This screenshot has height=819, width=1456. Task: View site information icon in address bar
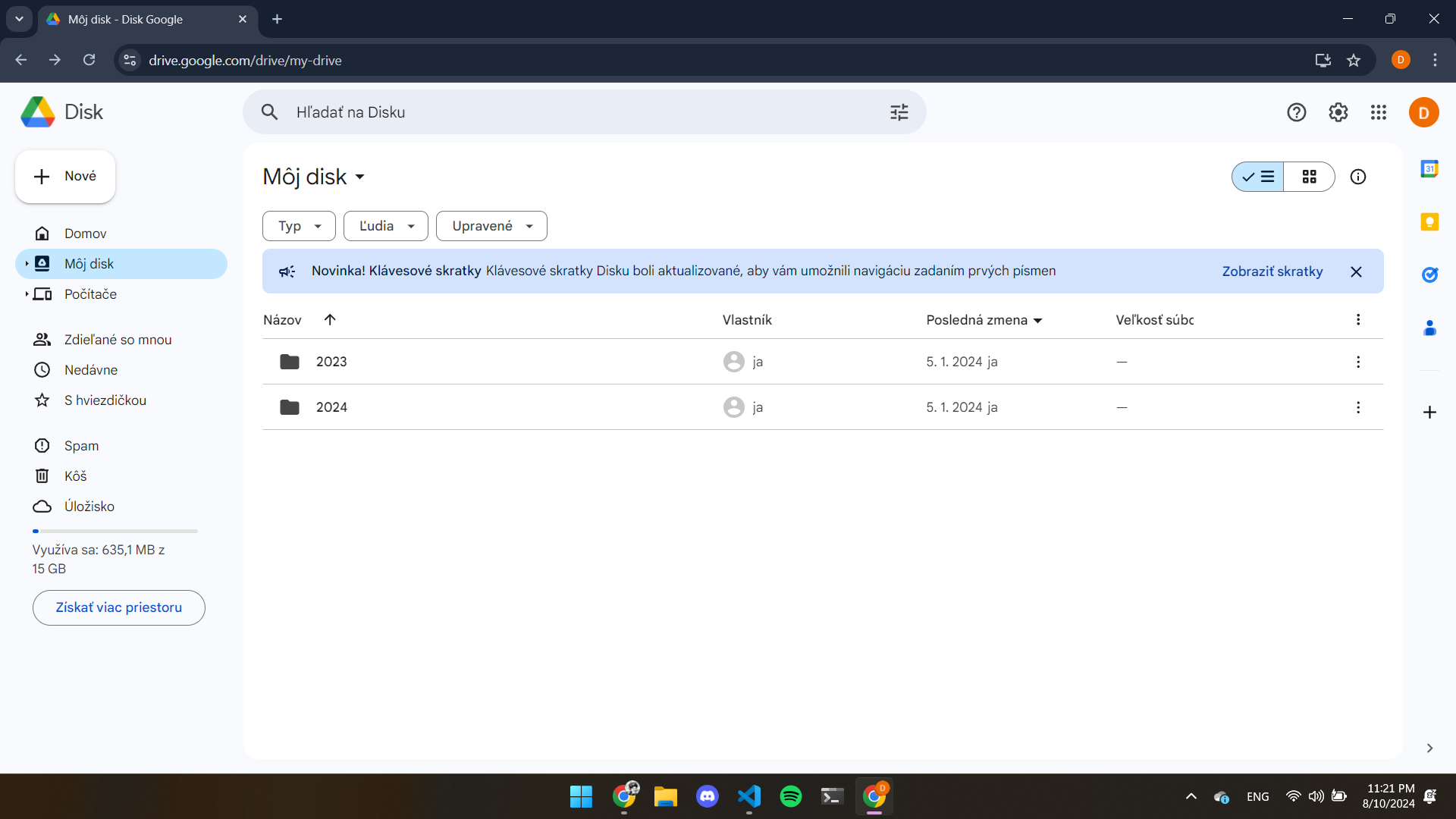click(130, 60)
